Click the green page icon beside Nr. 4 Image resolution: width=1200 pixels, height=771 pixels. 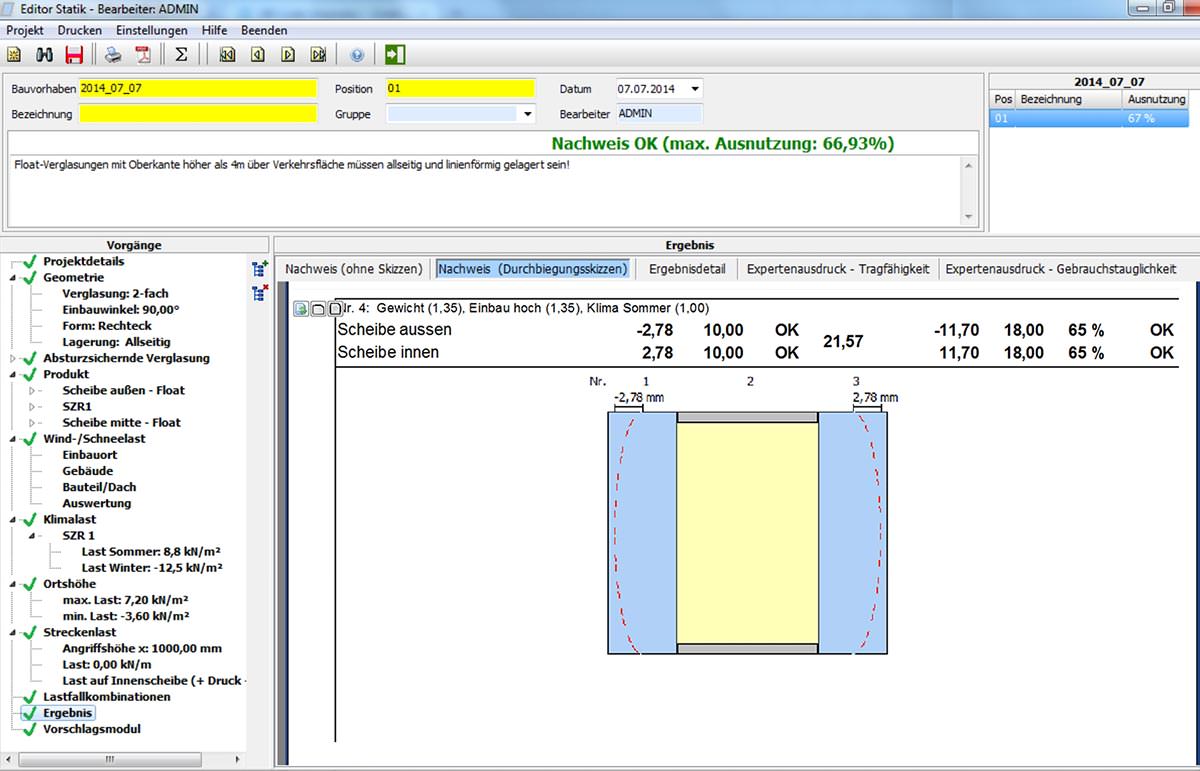[x=300, y=309]
